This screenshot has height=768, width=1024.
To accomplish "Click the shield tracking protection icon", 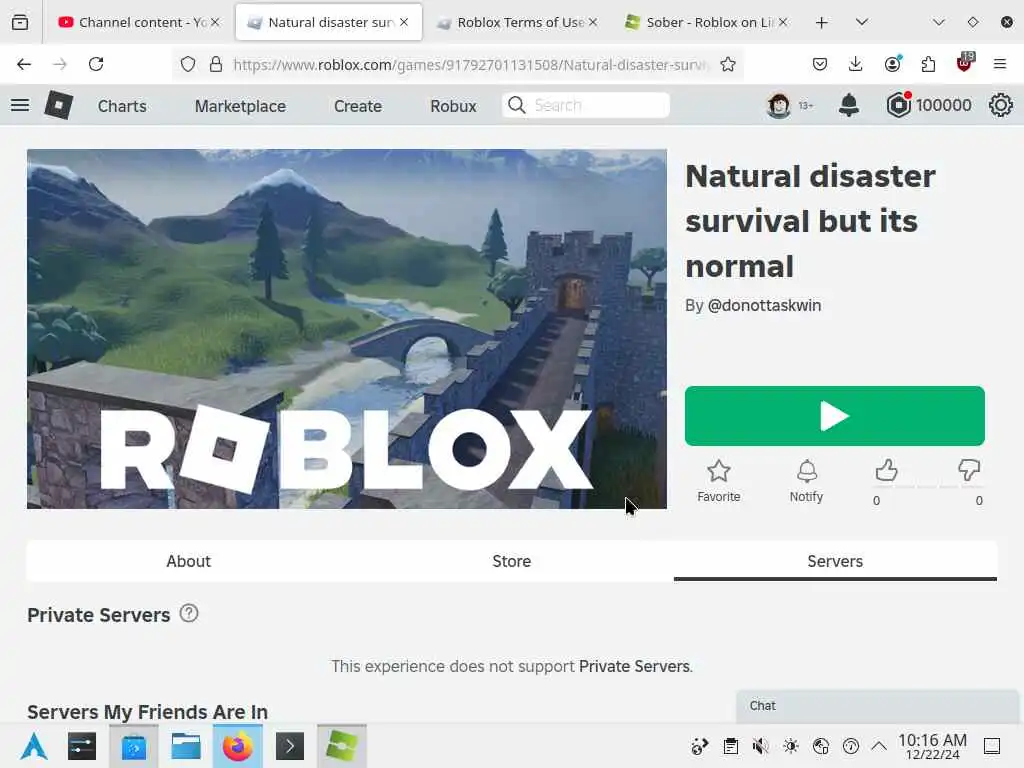I will tap(188, 64).
